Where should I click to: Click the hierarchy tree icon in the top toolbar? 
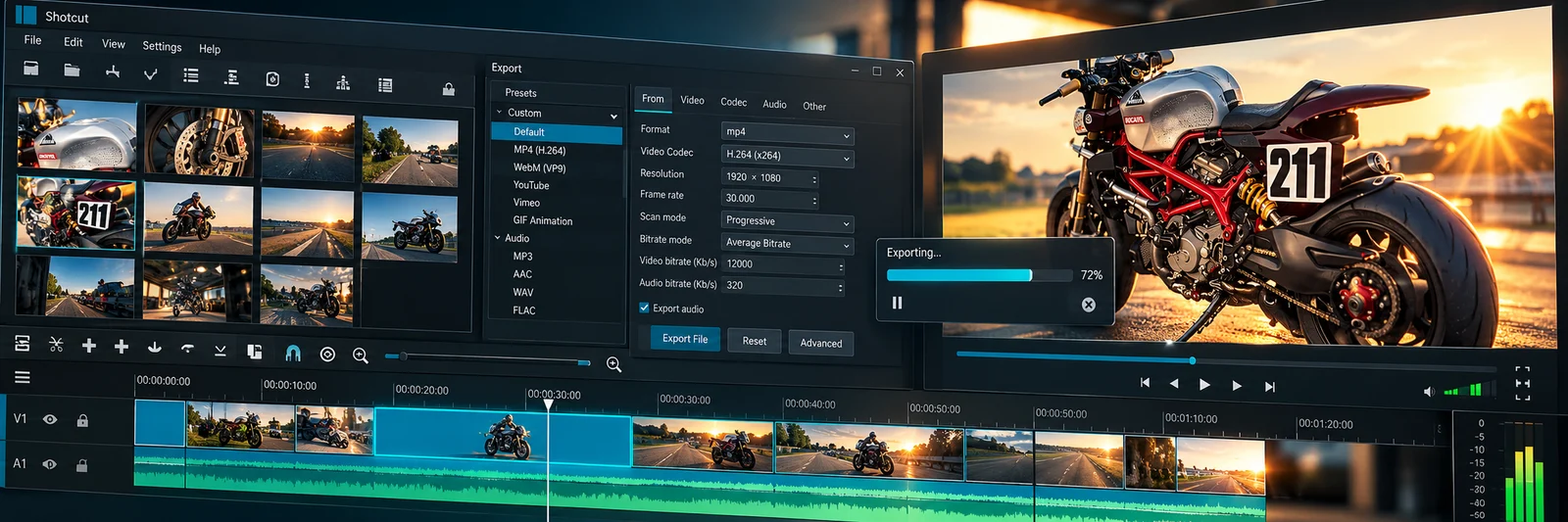(x=343, y=82)
